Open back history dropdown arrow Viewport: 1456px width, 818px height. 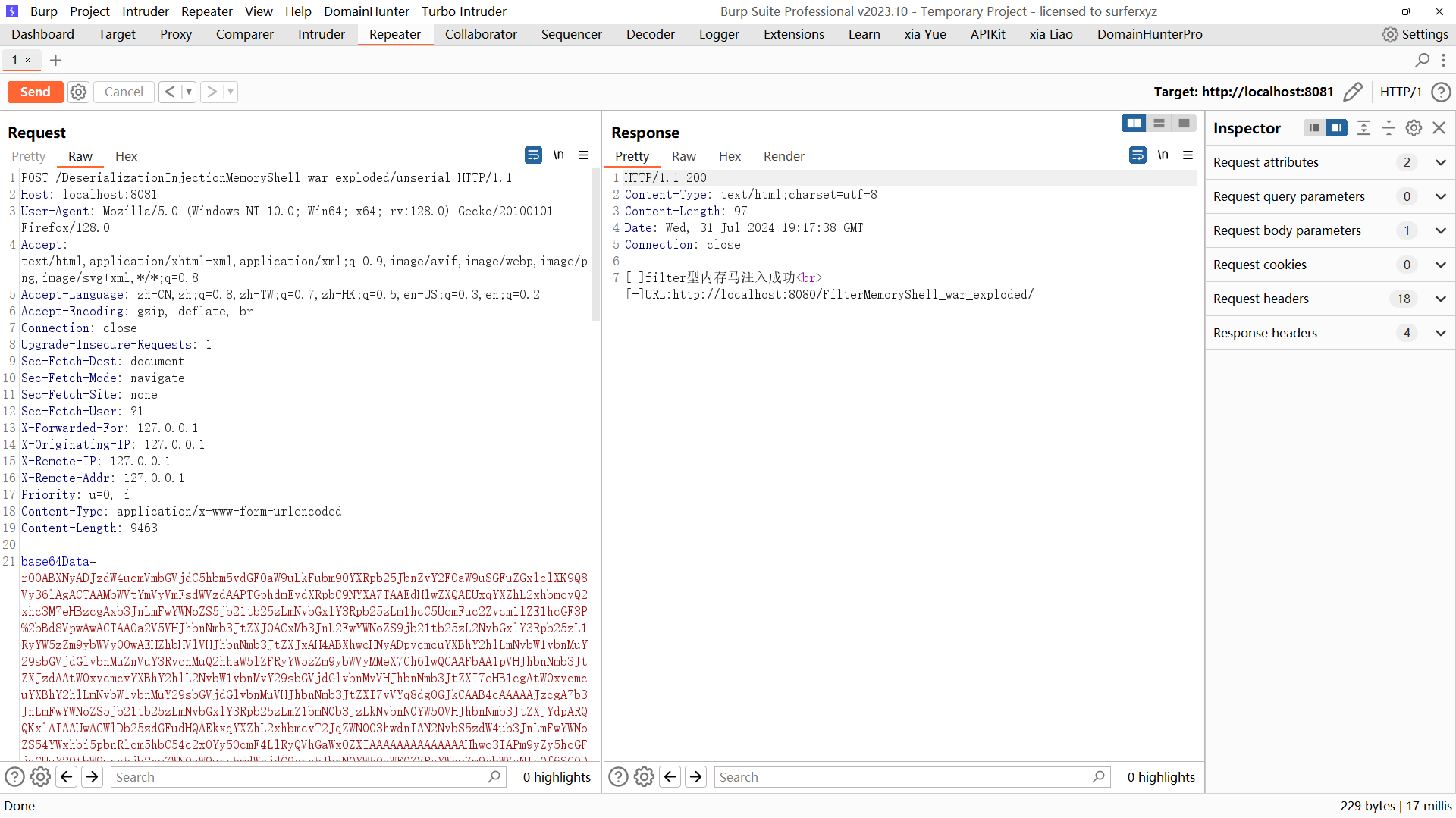189,92
